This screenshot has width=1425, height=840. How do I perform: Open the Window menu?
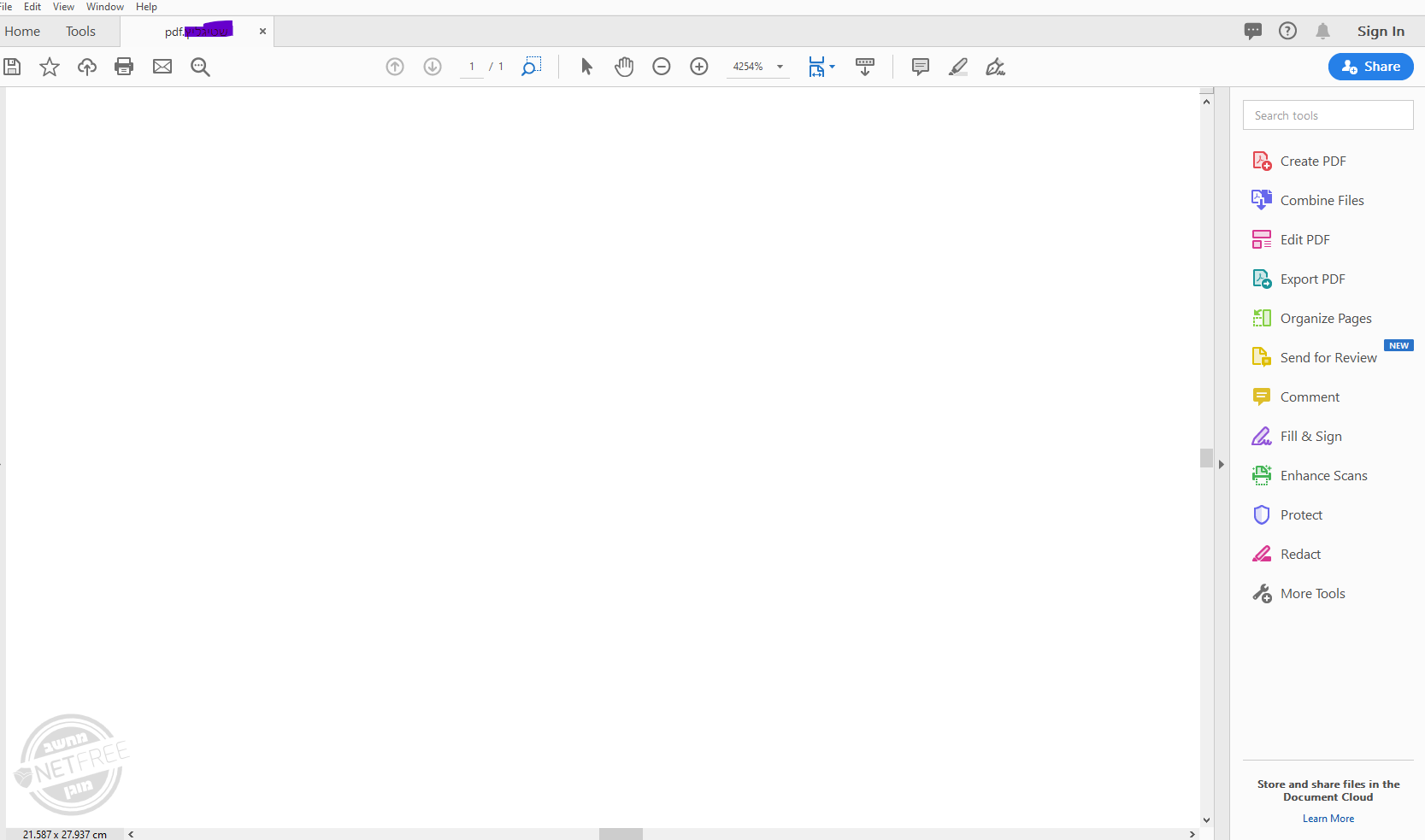[105, 7]
